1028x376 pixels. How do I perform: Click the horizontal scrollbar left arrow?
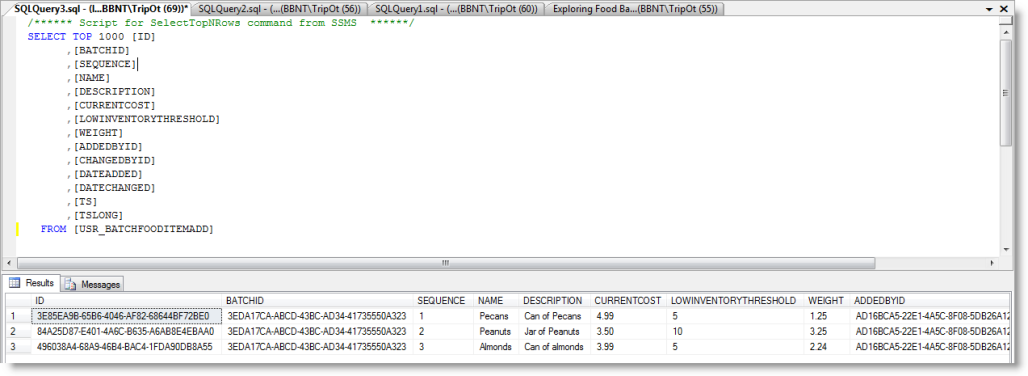tap(10, 263)
